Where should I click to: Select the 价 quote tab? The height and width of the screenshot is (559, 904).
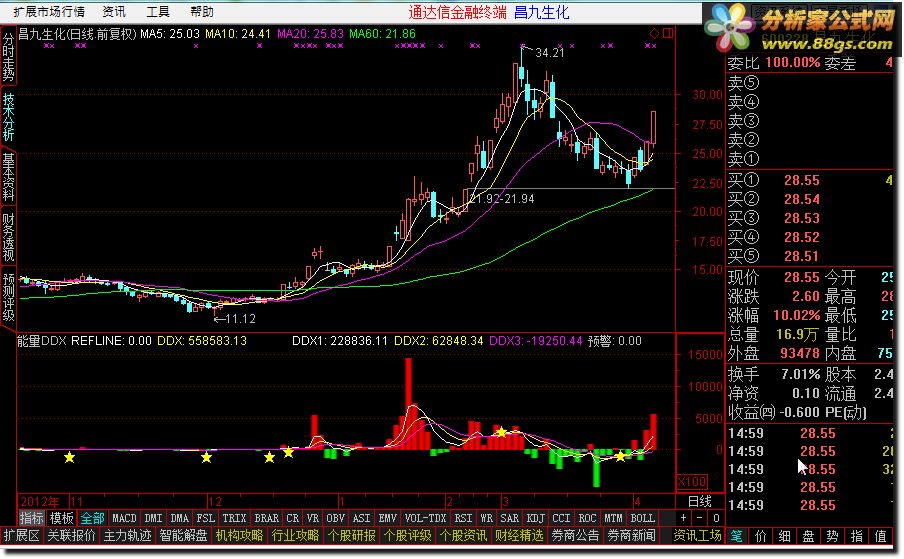click(x=760, y=536)
